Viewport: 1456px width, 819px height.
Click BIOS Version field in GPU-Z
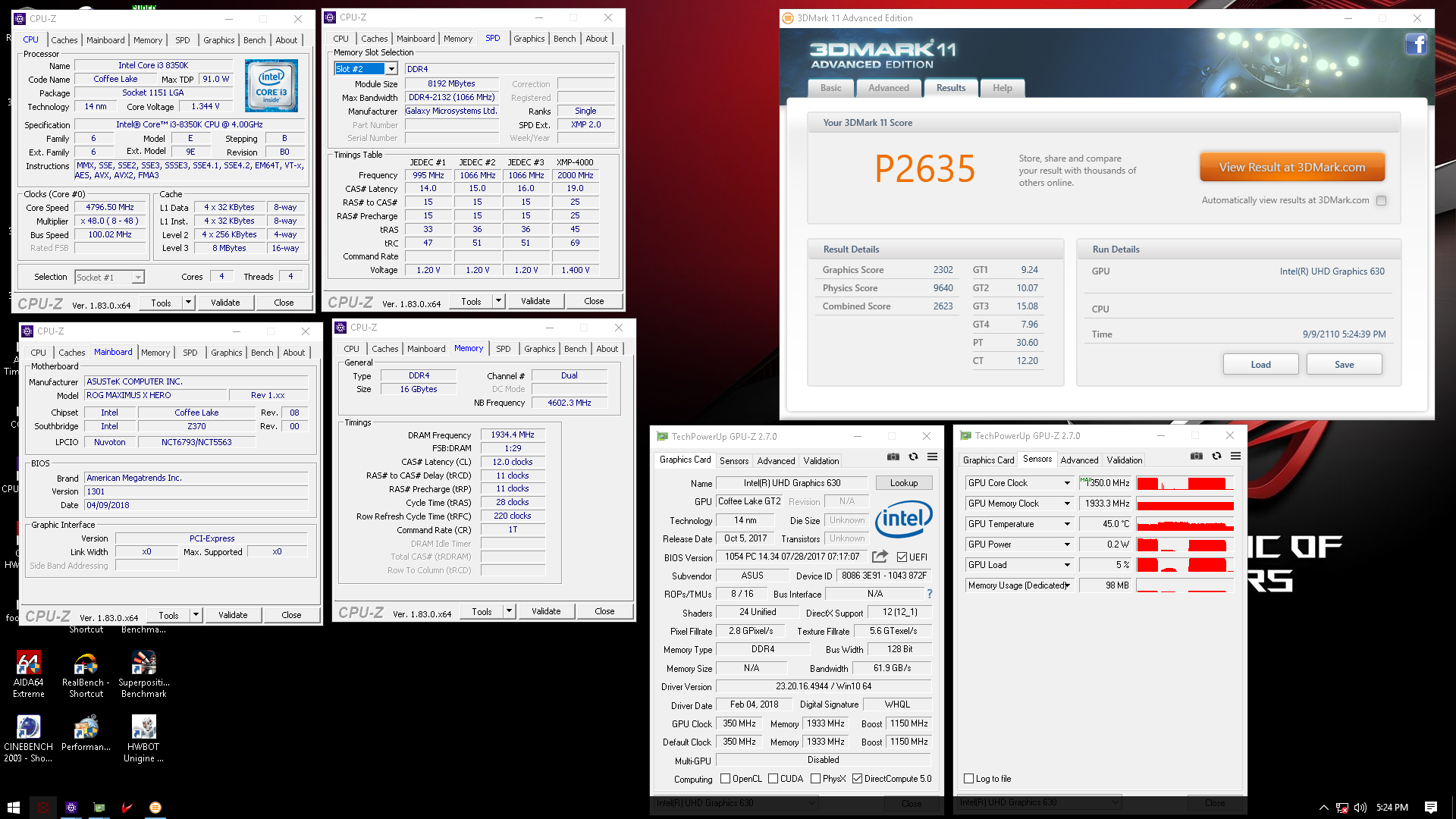point(792,557)
